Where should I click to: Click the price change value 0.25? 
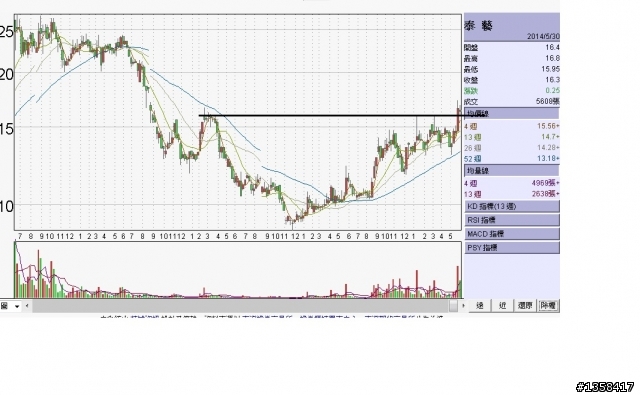coord(552,91)
